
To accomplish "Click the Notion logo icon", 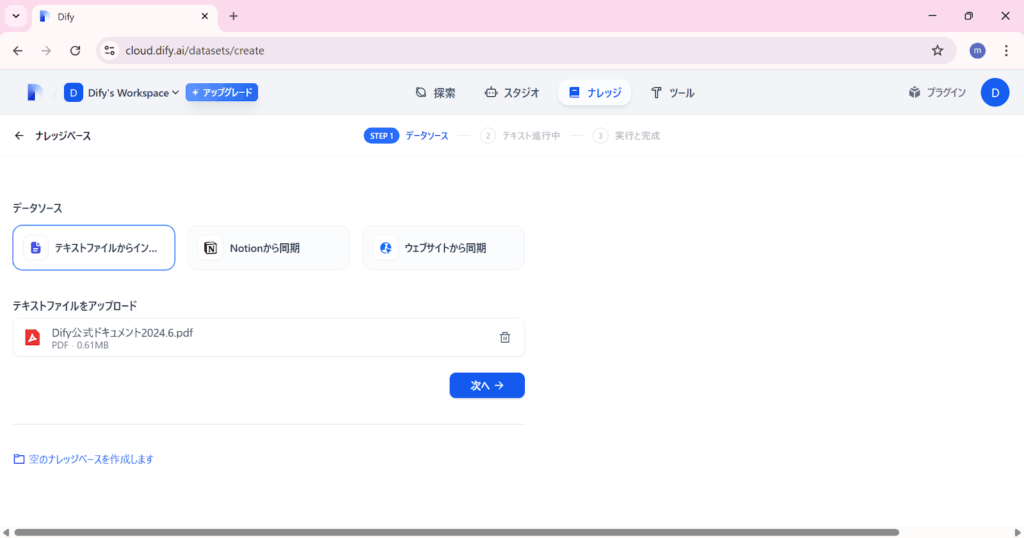I will click(210, 248).
